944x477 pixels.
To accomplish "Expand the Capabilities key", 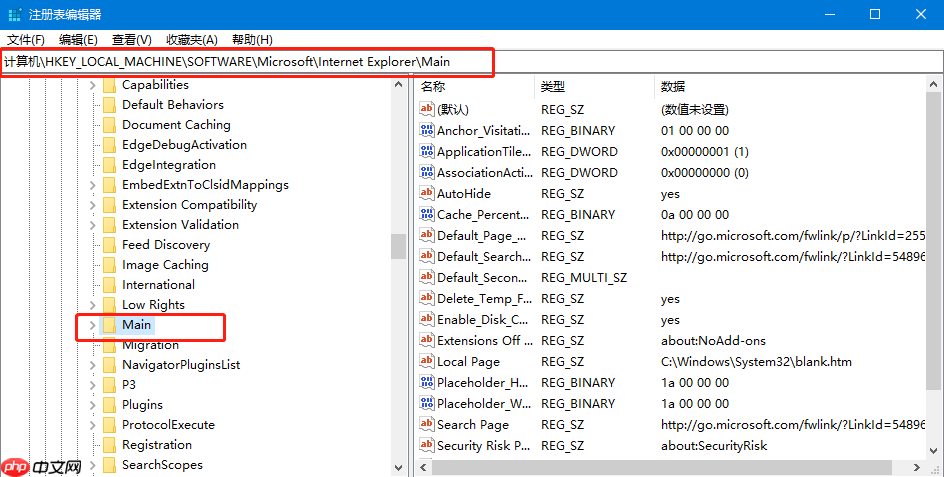I will pyautogui.click(x=93, y=86).
